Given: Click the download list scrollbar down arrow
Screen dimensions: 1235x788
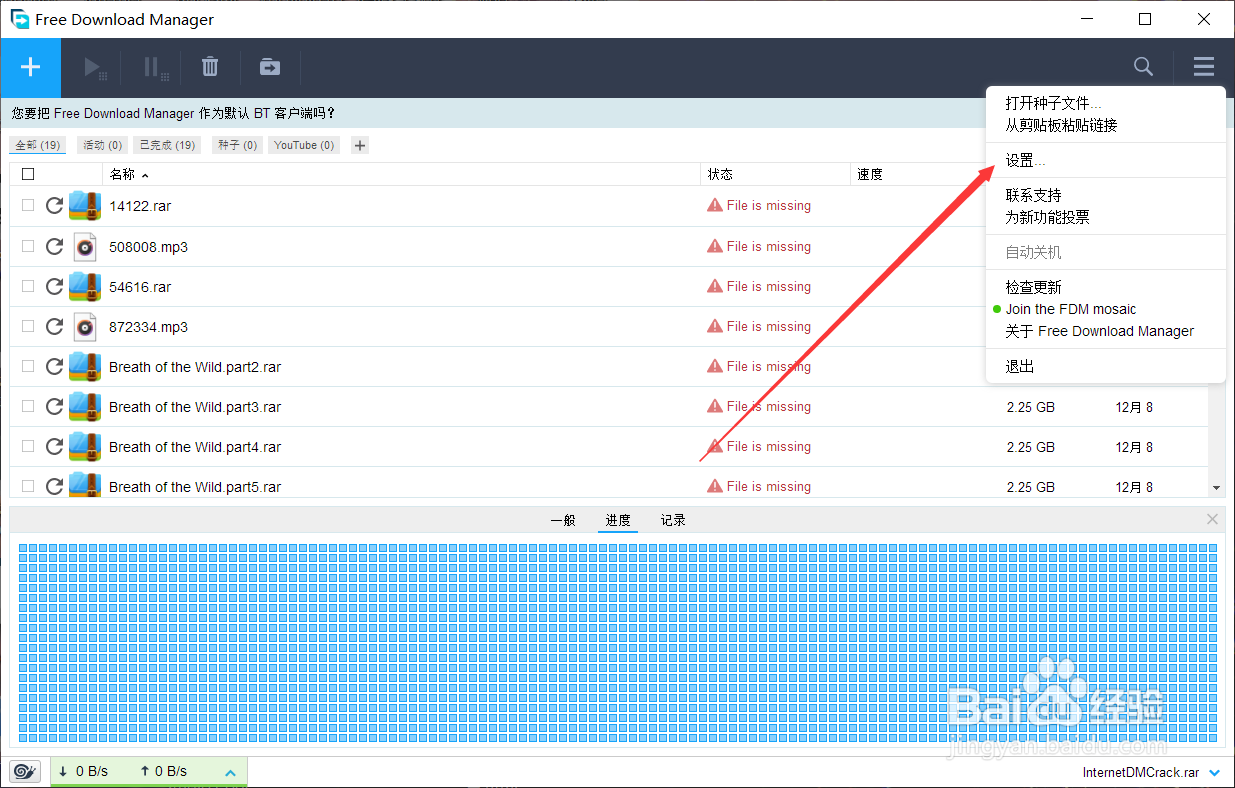Looking at the screenshot, I should tap(1217, 488).
